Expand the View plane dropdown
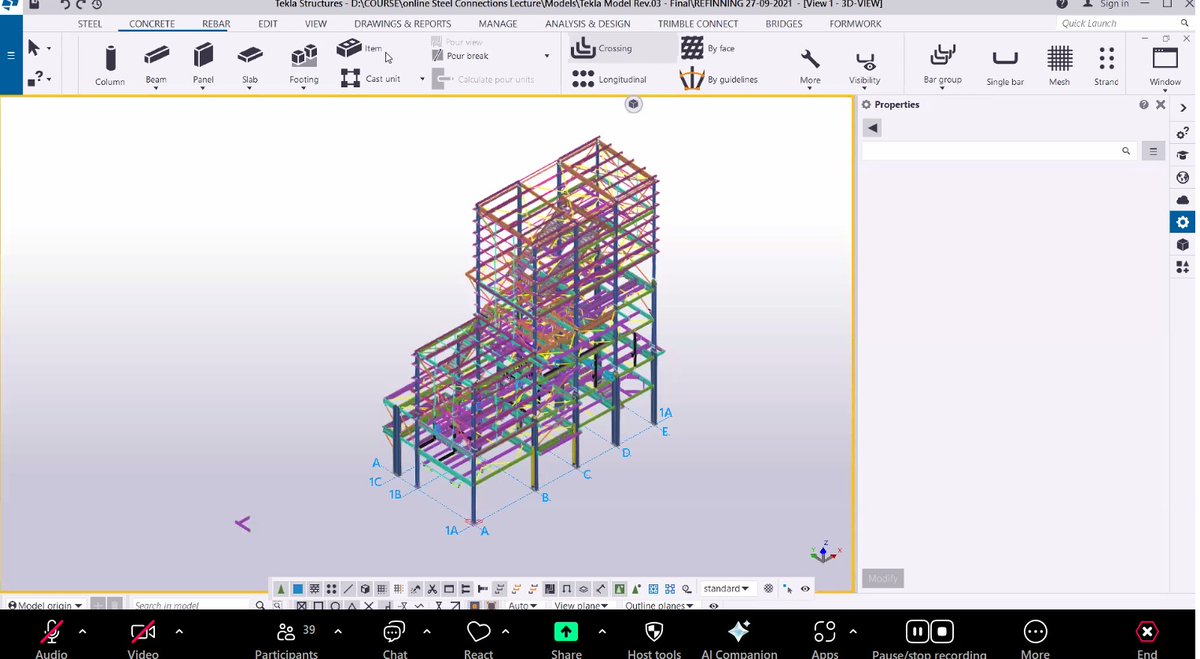The height and width of the screenshot is (659, 1200). click(579, 605)
